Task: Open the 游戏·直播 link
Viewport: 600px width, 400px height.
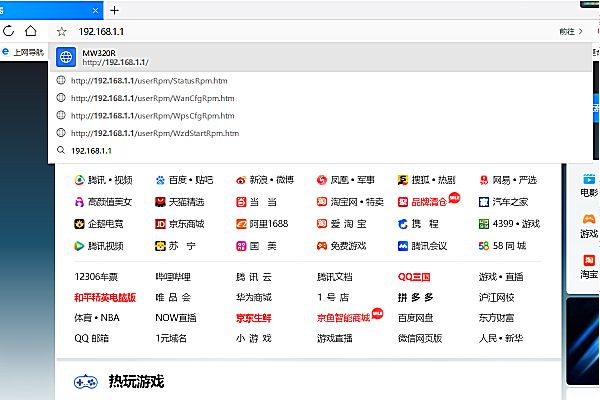Action: [501, 277]
